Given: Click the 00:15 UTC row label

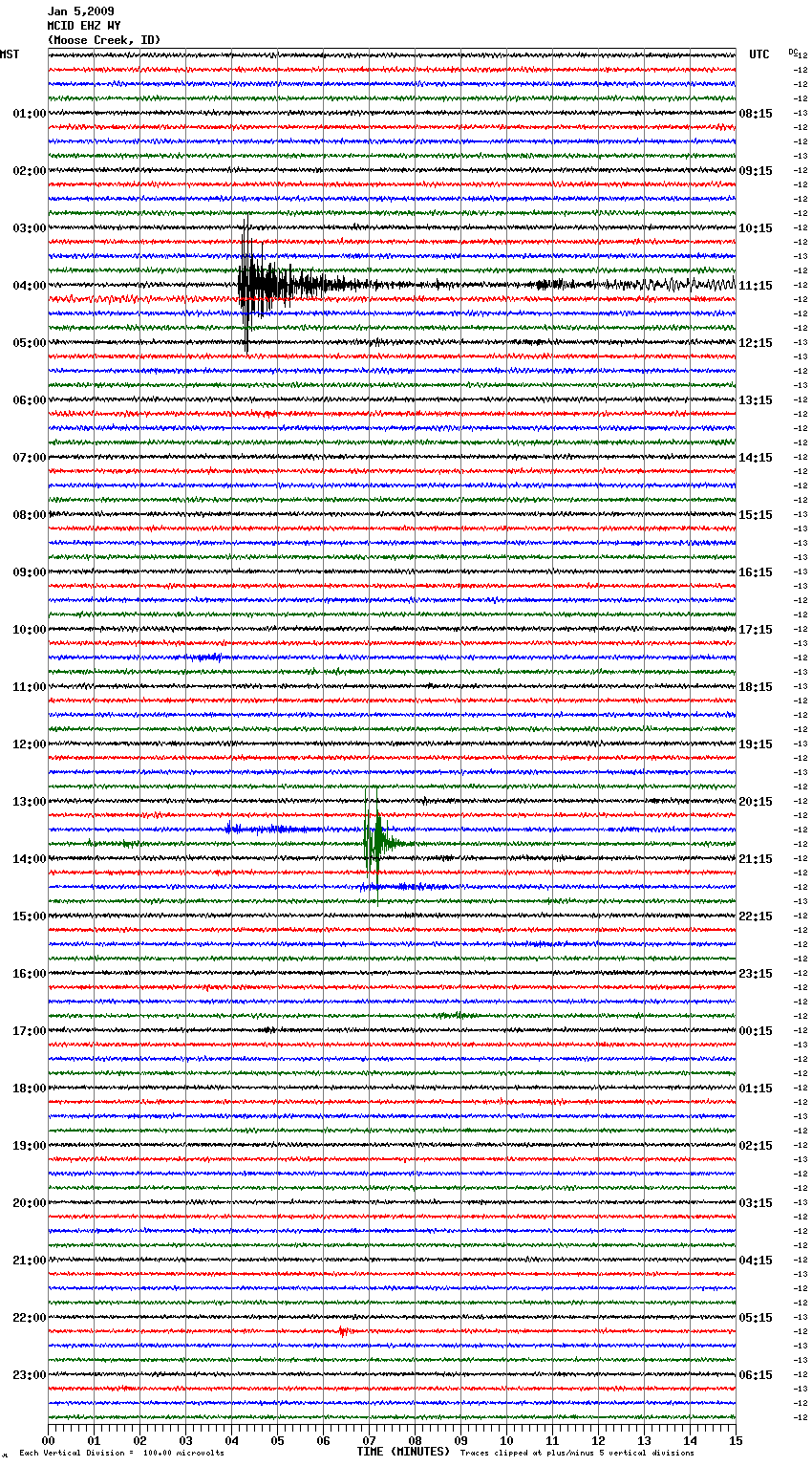Looking at the screenshot, I should (756, 1031).
